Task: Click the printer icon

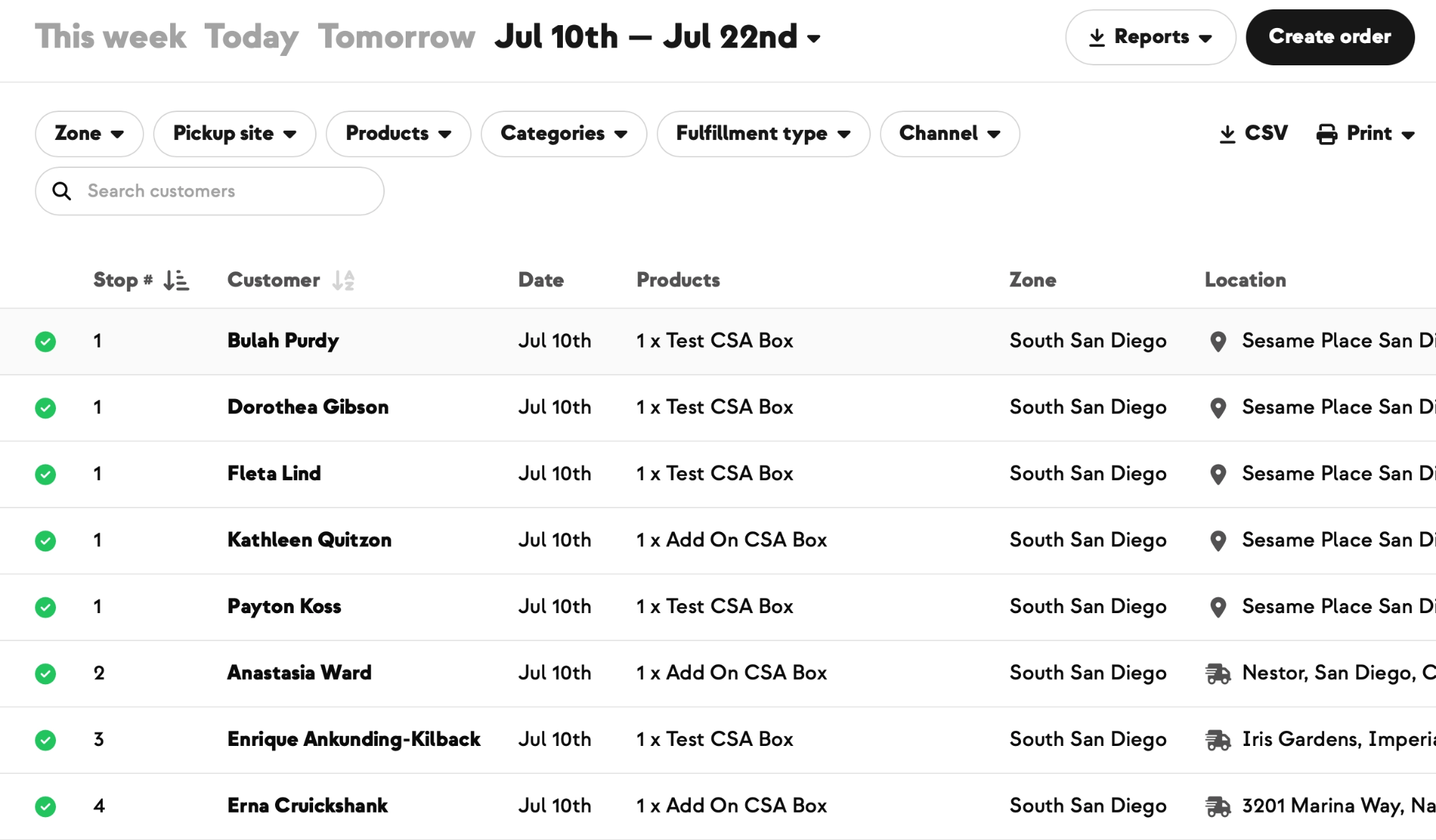Action: (1326, 134)
